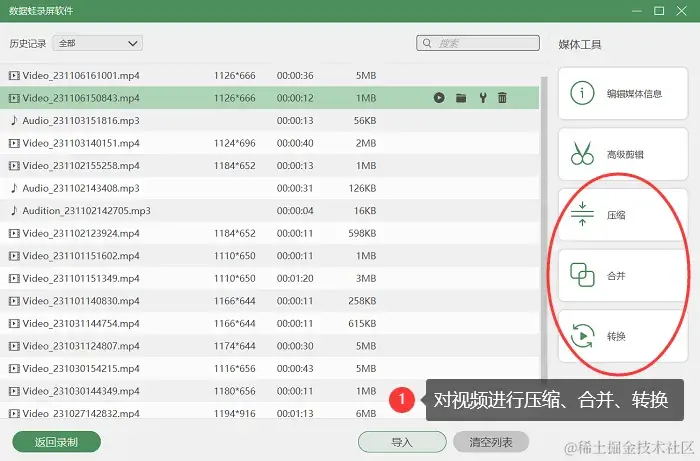Delete selected video with trash icon
Image resolution: width=700 pixels, height=461 pixels.
pyautogui.click(x=502, y=98)
